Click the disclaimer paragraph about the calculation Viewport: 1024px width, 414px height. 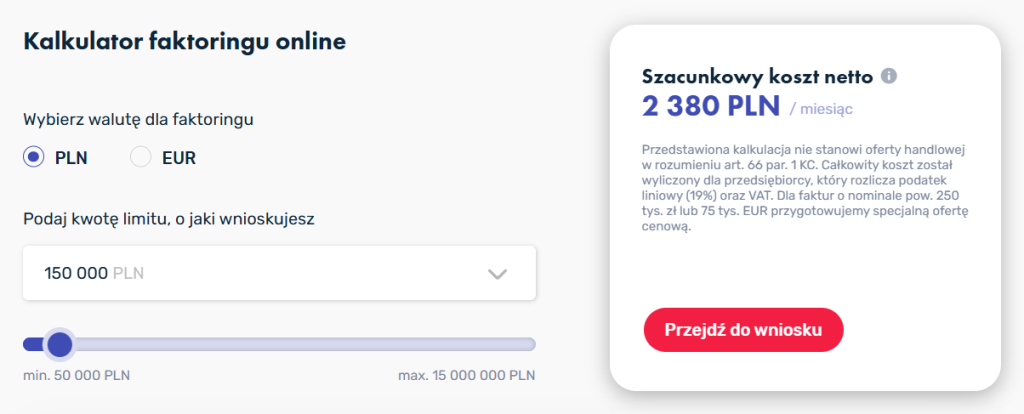click(x=808, y=188)
